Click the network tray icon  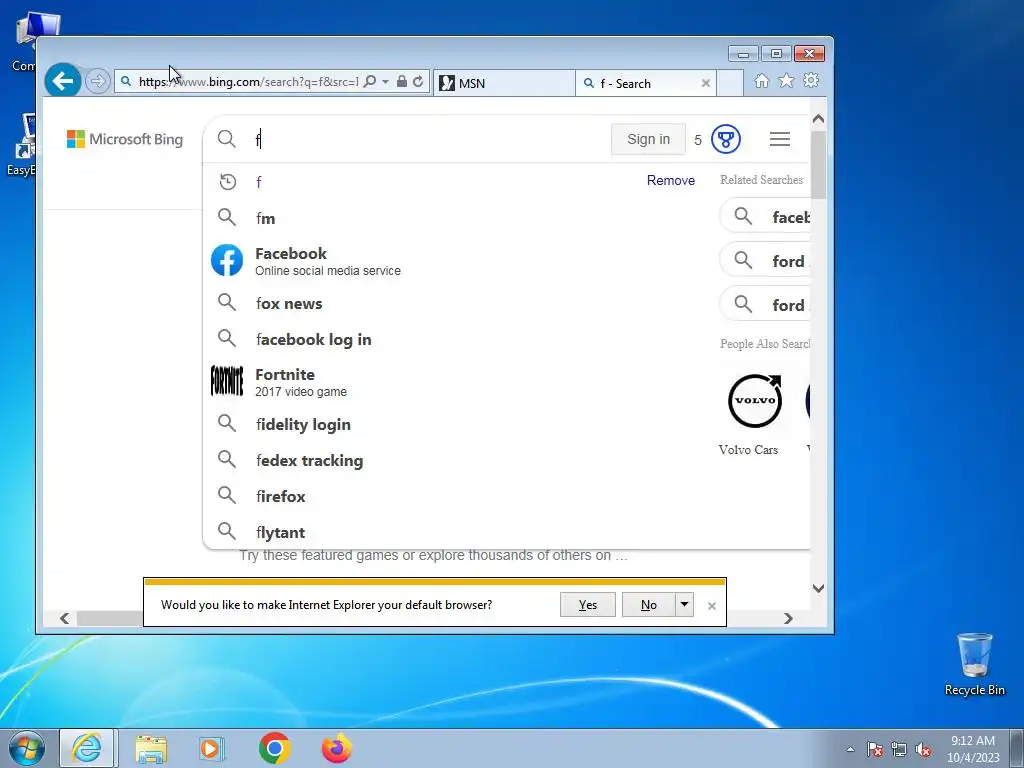click(x=899, y=749)
